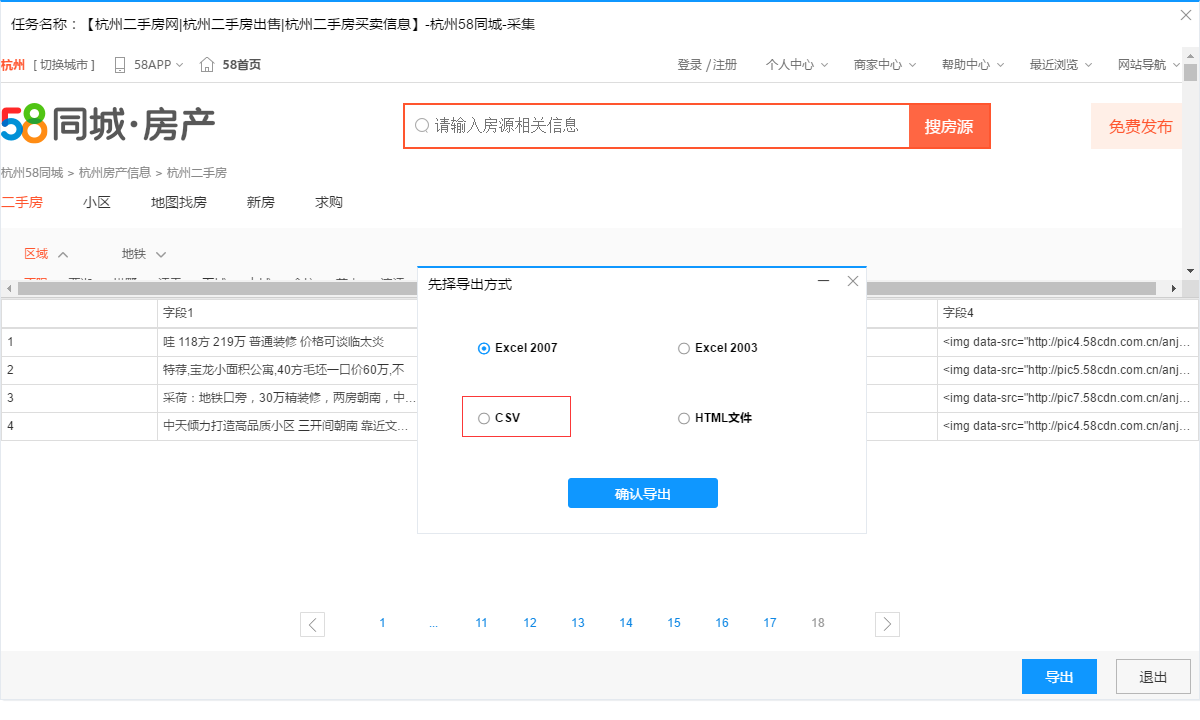The height and width of the screenshot is (720, 1200).
Task: Select row 3 text 采荷：地铁口旁
Action: (x=289, y=398)
